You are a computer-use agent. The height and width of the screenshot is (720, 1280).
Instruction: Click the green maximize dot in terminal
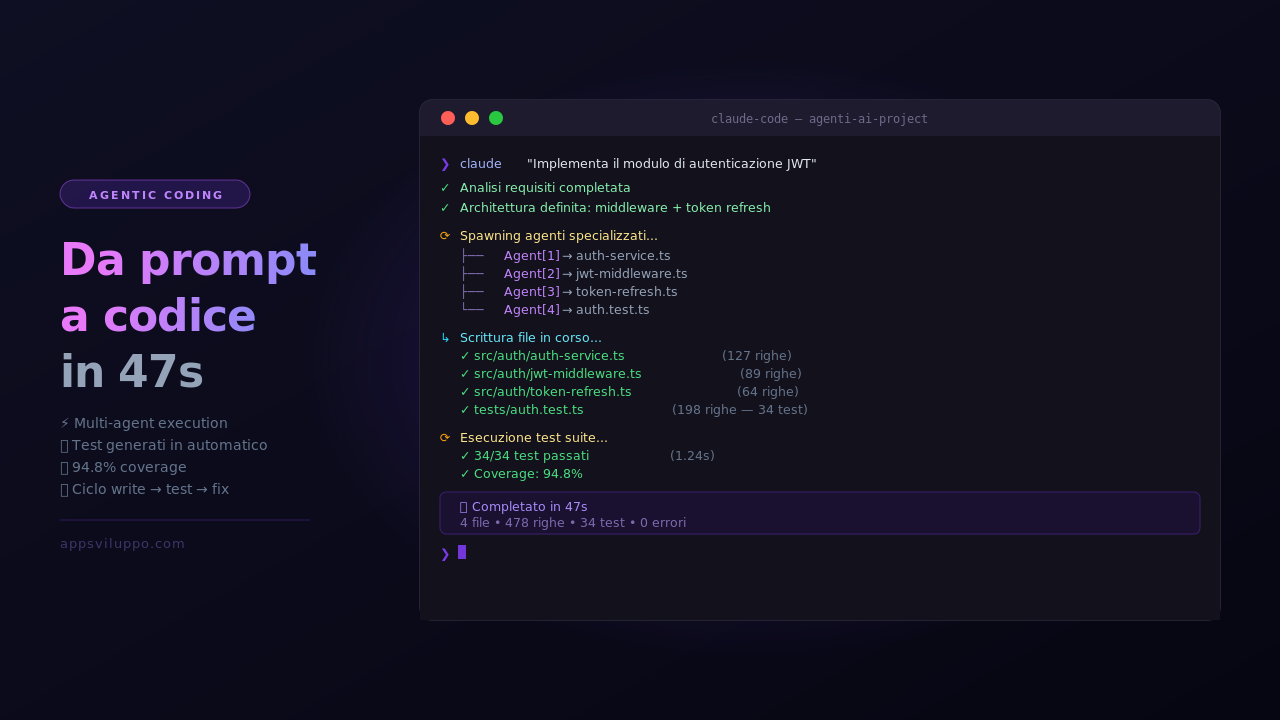(496, 118)
